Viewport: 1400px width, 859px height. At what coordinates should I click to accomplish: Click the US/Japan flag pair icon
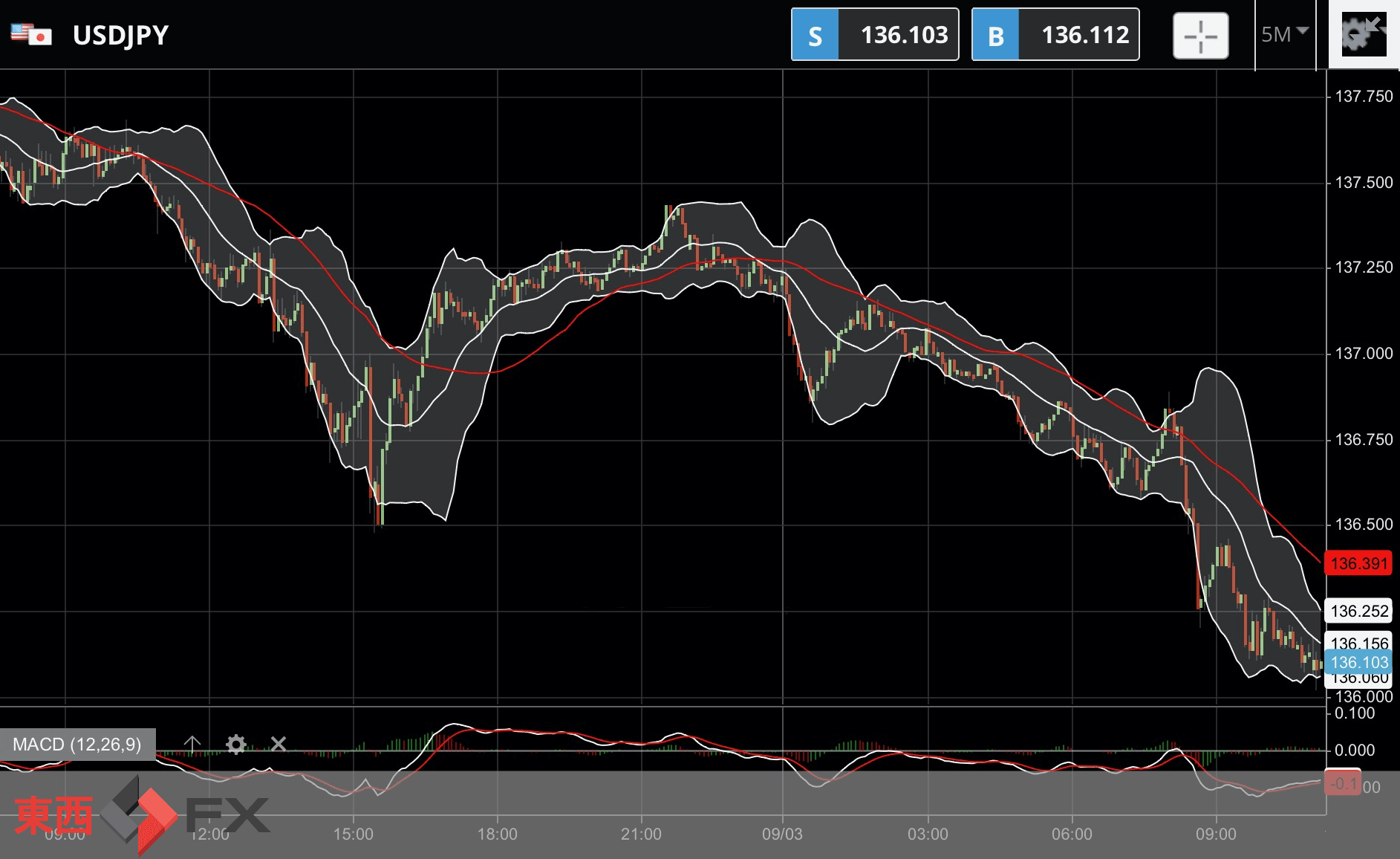tap(31, 34)
